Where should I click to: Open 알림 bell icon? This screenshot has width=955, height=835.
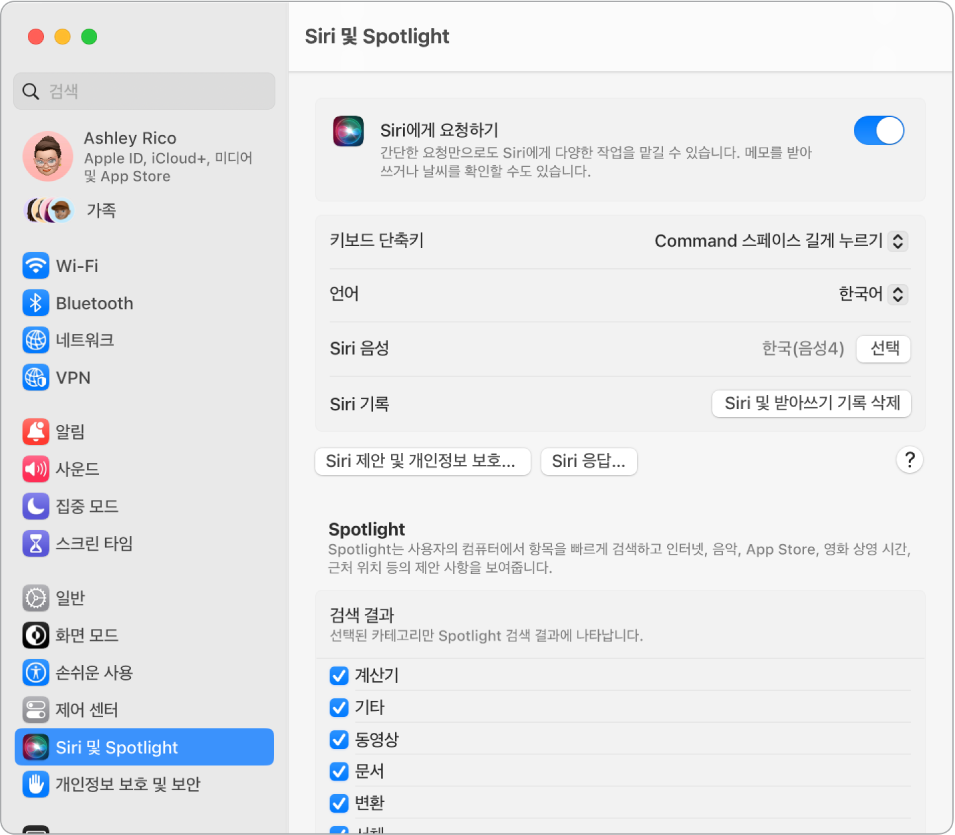point(35,431)
